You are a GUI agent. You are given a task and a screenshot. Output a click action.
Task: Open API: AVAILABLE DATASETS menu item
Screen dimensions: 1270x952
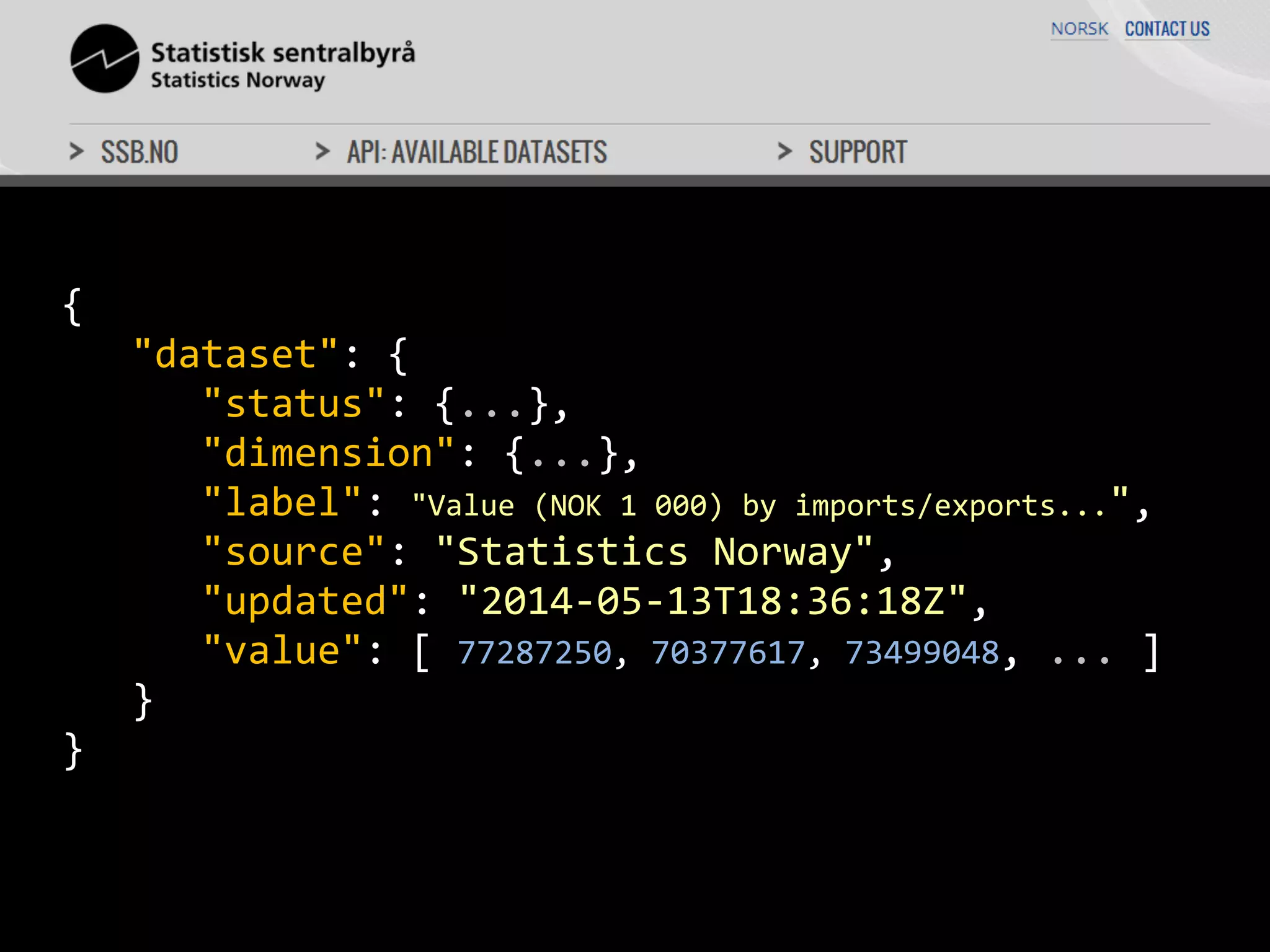pyautogui.click(x=477, y=152)
